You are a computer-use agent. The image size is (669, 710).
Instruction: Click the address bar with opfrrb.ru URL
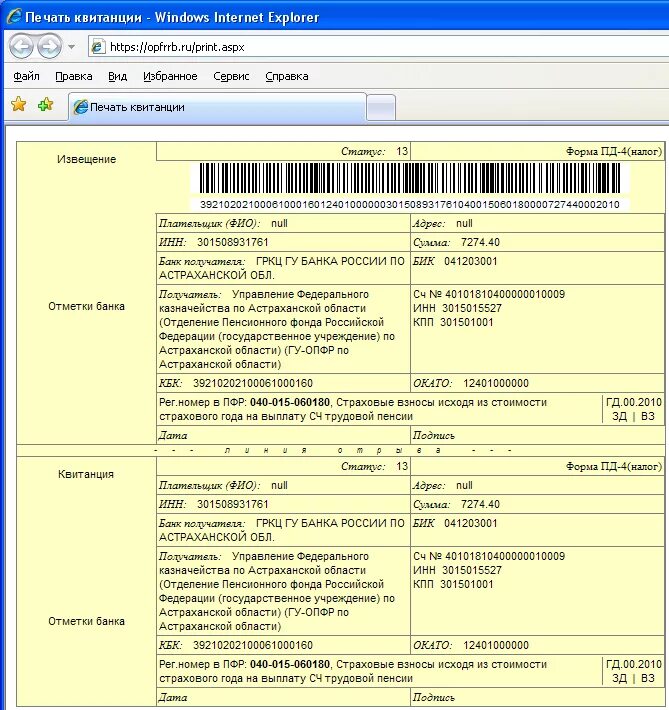[x=378, y=47]
